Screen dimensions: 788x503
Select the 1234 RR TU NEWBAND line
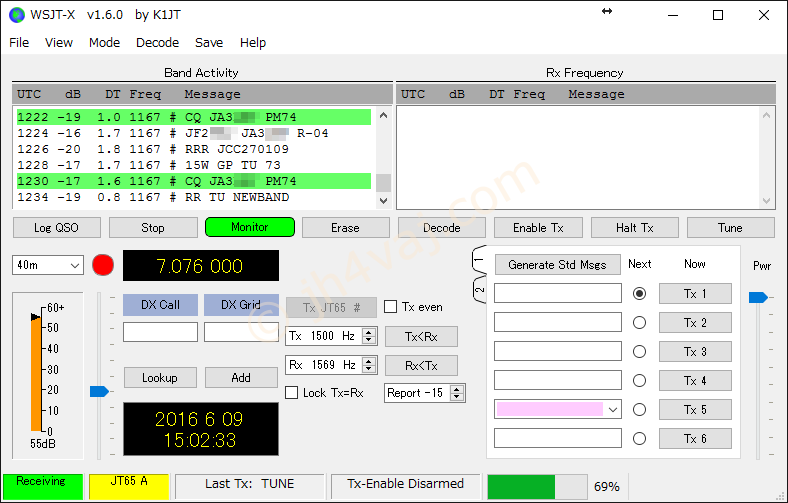[x=194, y=197]
